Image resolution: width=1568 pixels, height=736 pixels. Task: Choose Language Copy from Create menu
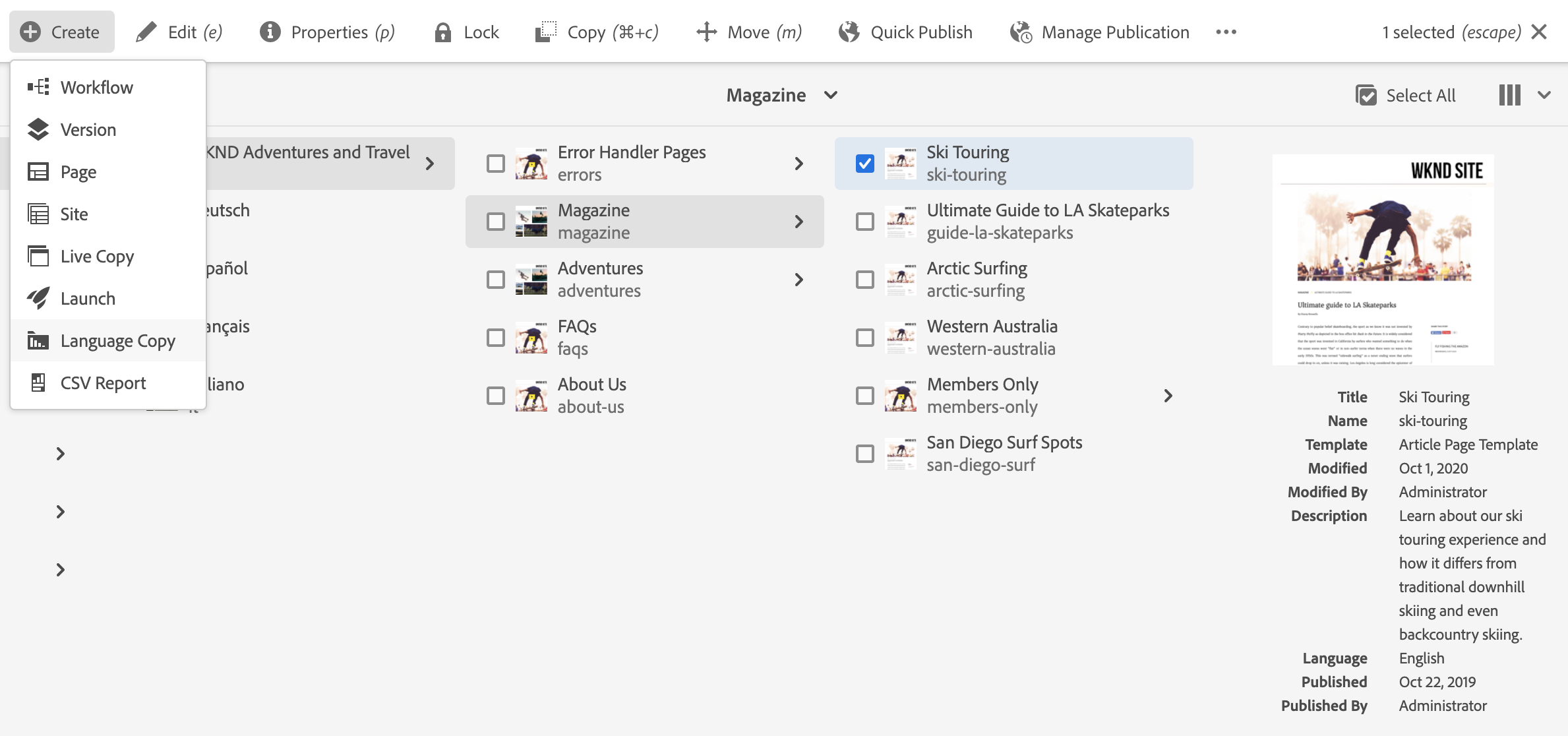pos(117,341)
